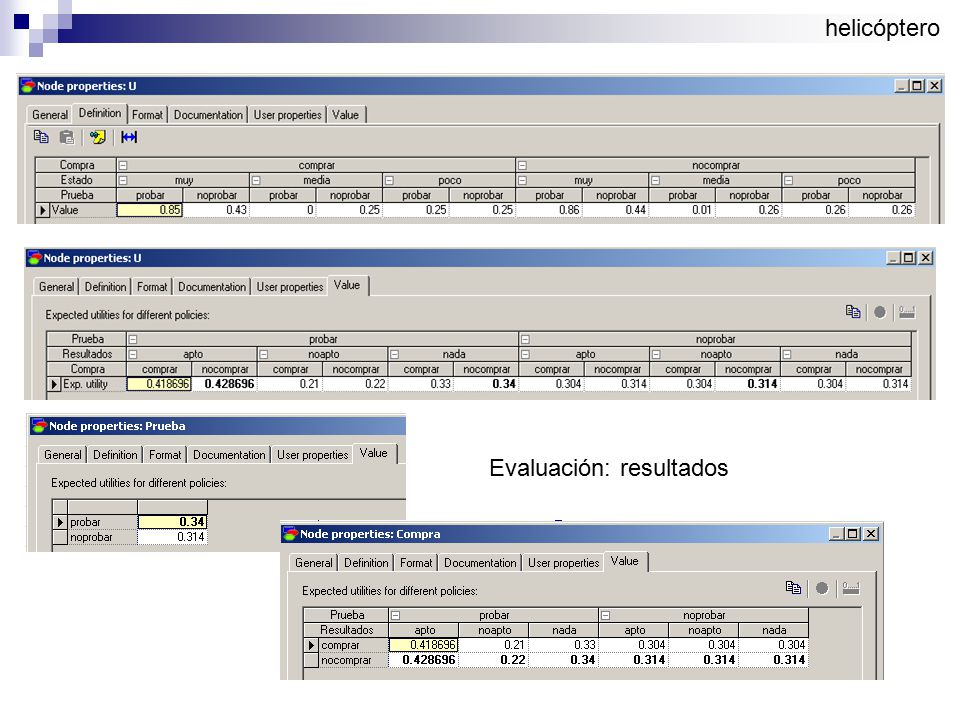Viewport: 960px width, 720px height.
Task: Click 0.33 cell in Compra window
Action: click(564, 645)
